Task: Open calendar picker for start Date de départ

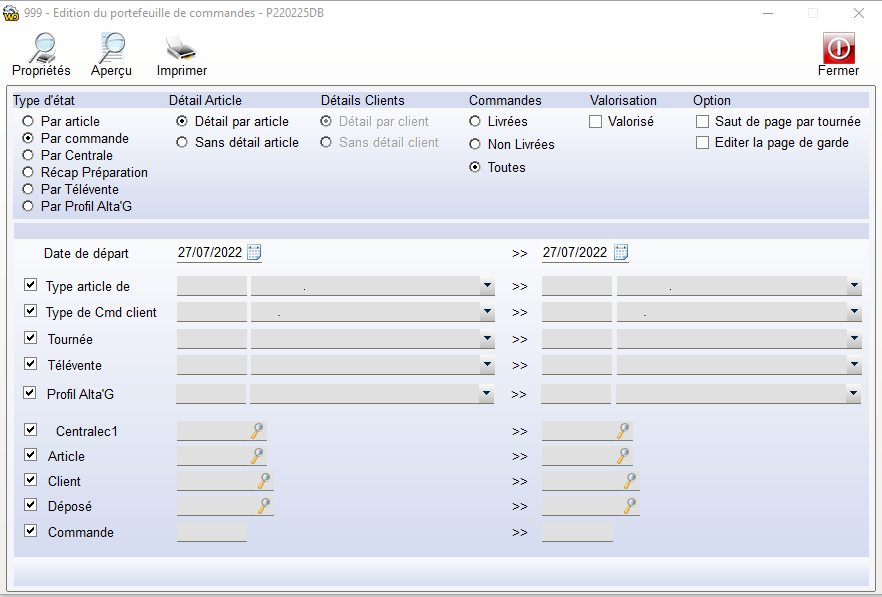Action: 254,252
